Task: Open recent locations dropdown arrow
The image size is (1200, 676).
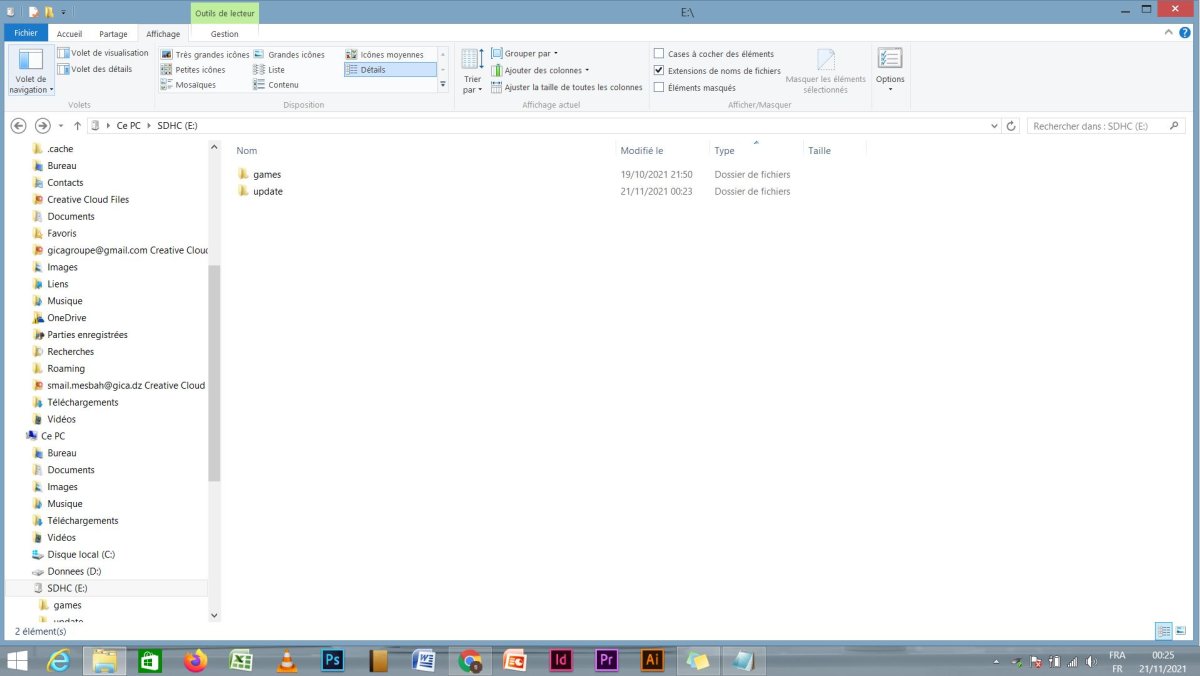Action: pyautogui.click(x=61, y=126)
